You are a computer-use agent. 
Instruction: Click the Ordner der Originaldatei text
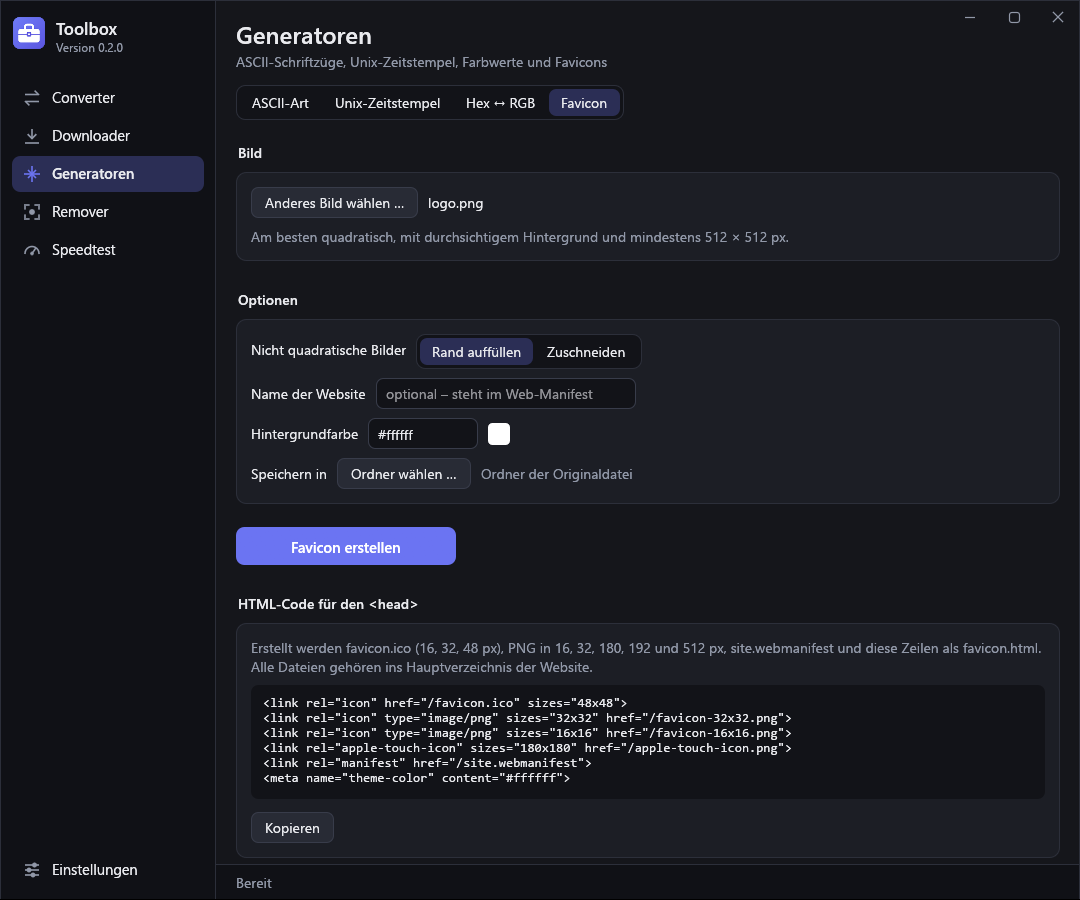point(557,474)
